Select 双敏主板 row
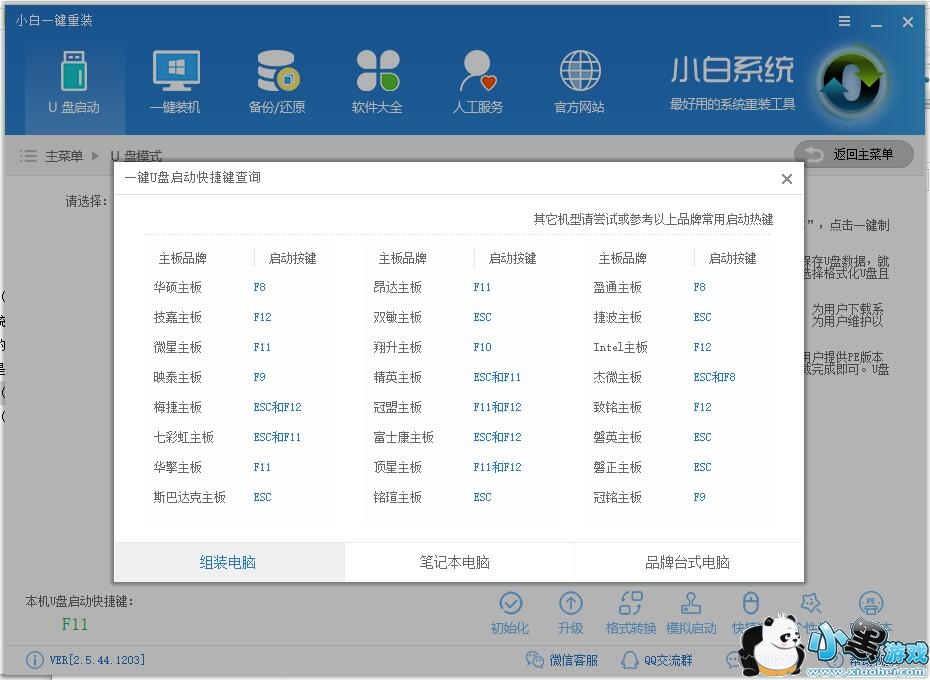 pos(458,317)
